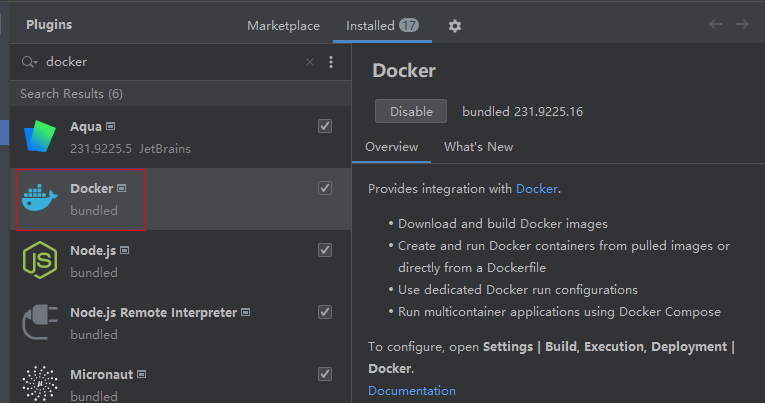Click the Docker whale icon

pos(40,198)
